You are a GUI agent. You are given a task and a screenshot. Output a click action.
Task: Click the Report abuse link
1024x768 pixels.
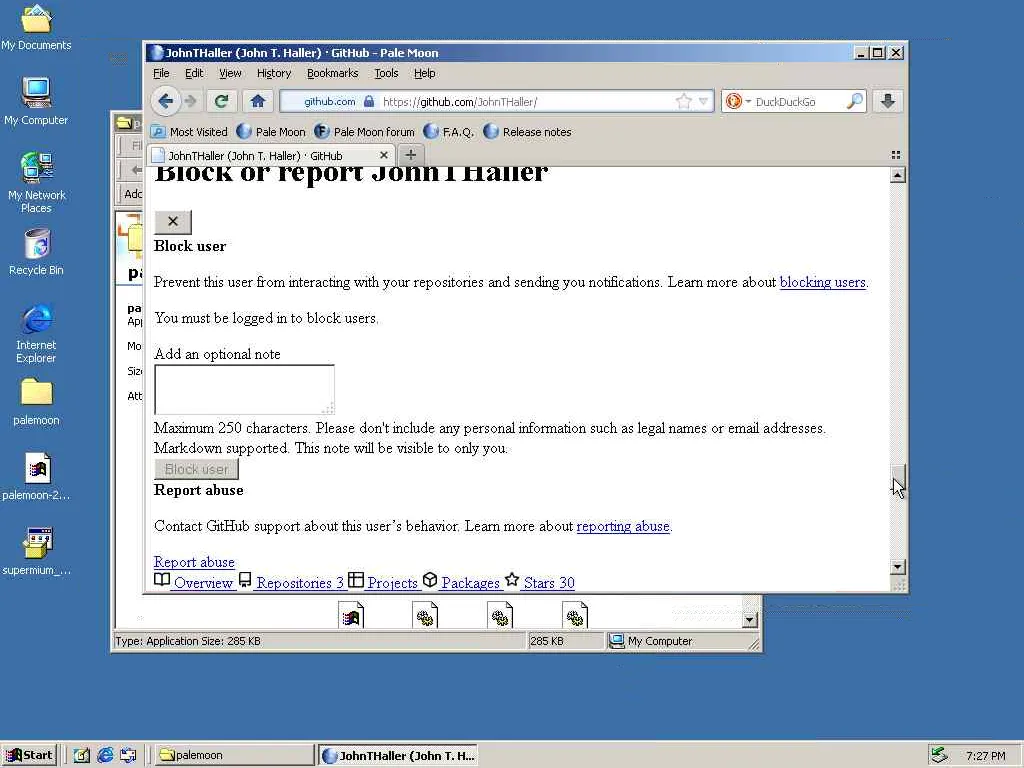tap(194, 562)
